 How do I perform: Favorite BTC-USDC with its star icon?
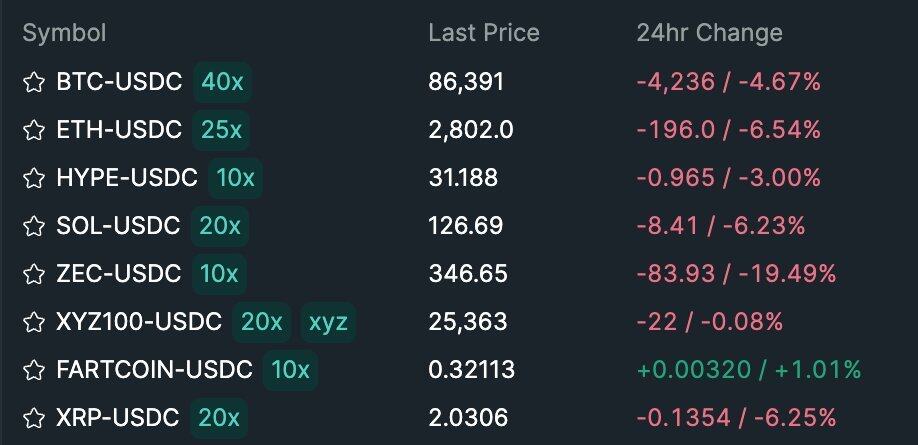click(34, 82)
